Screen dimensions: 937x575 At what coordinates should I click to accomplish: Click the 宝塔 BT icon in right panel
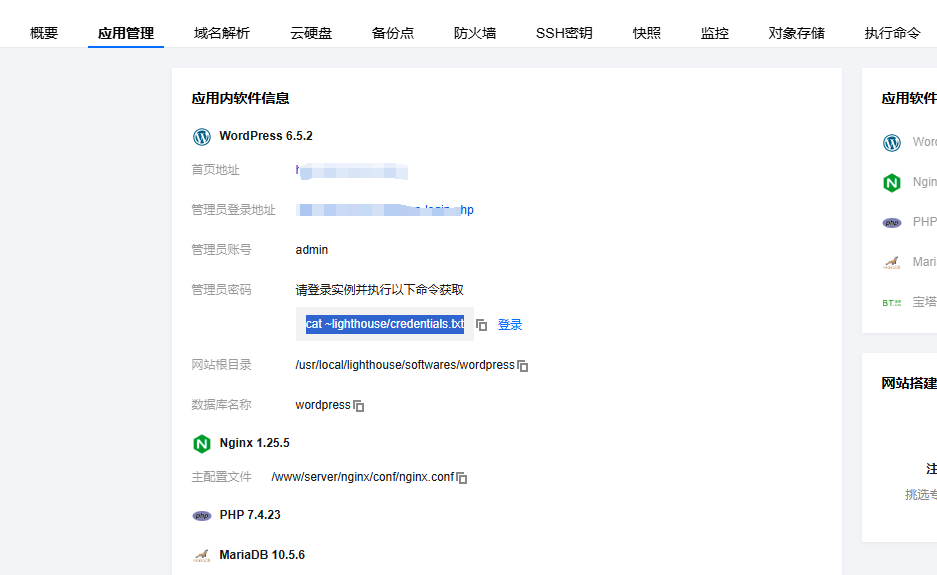(892, 303)
